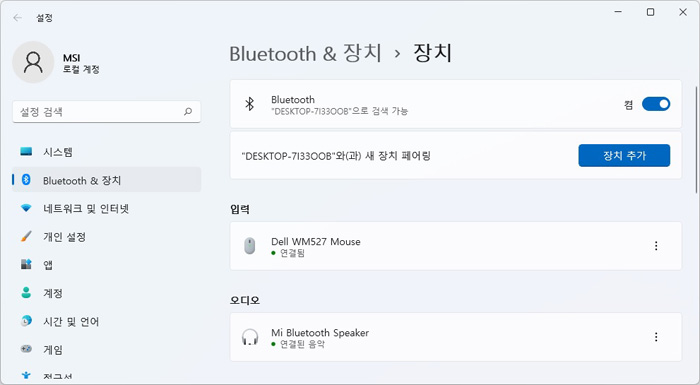This screenshot has width=700, height=385.
Task: Select Bluetooth & 장치 in sidebar
Action: click(x=107, y=180)
